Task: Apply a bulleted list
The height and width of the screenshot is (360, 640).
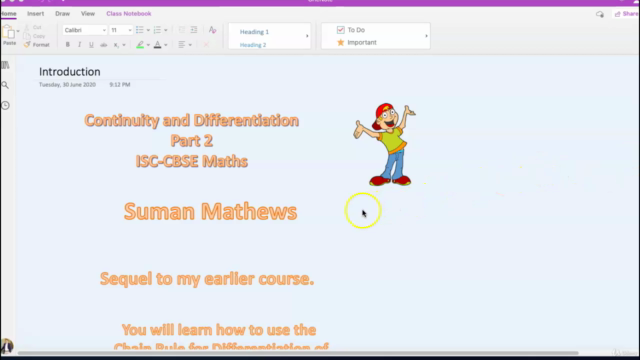Action: [x=140, y=30]
